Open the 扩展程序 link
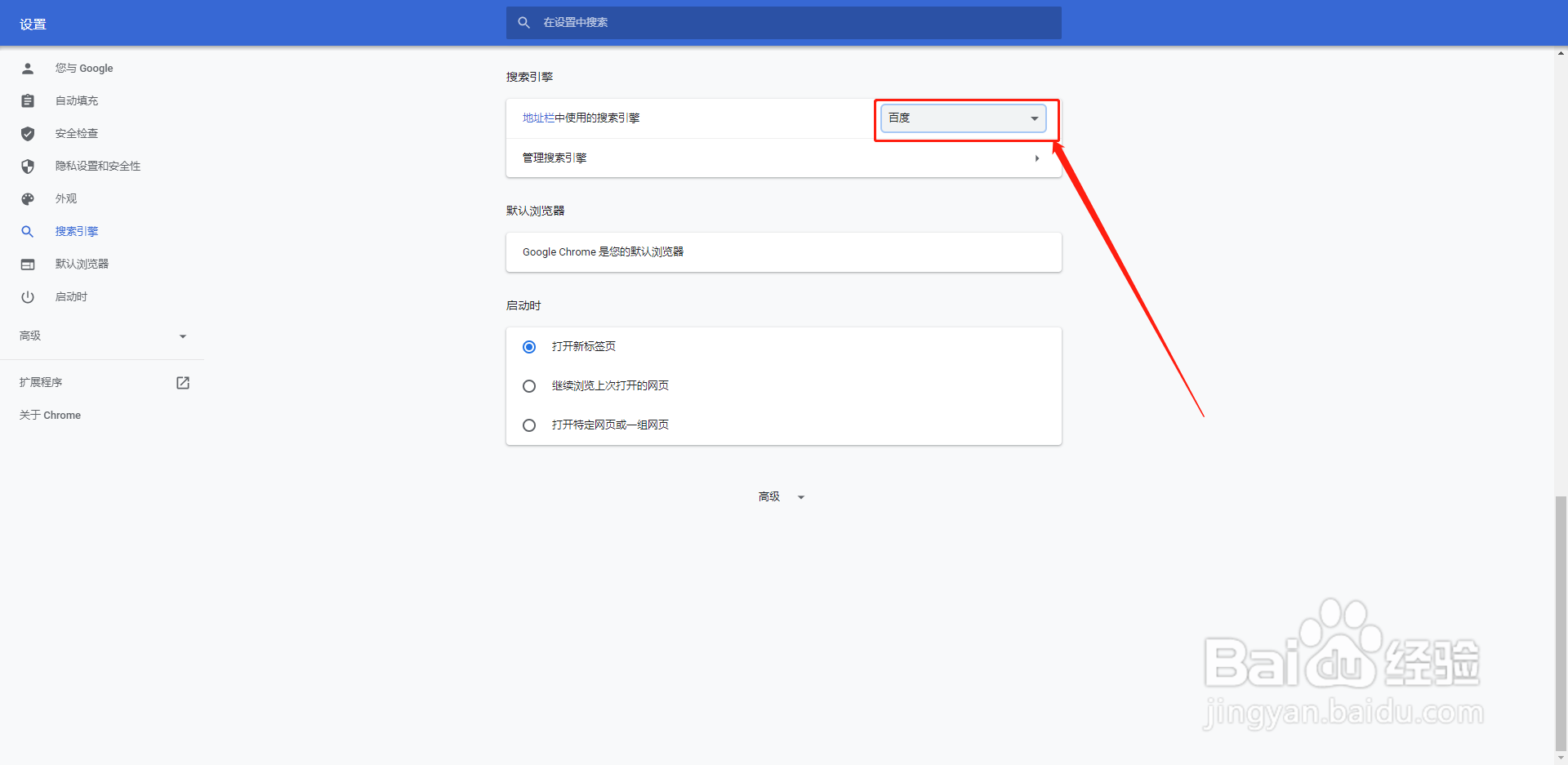 click(x=41, y=383)
